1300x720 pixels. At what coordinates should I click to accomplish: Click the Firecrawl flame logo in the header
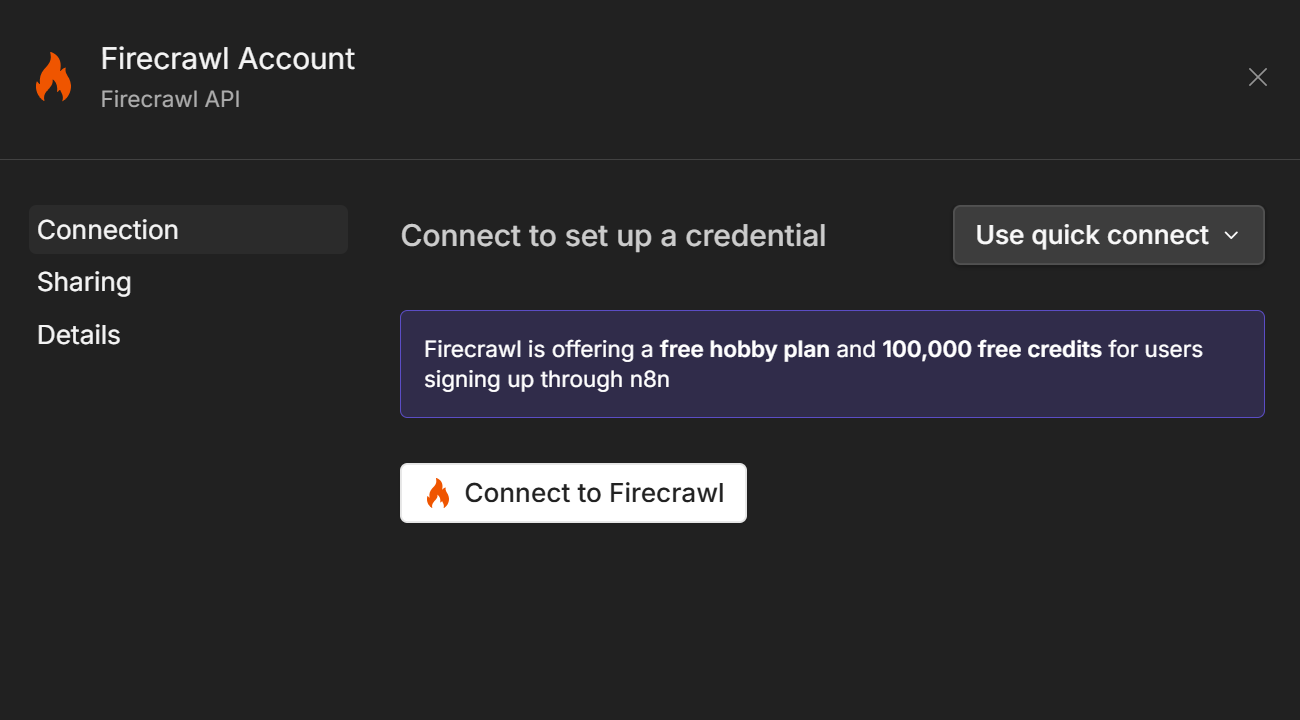pos(54,77)
